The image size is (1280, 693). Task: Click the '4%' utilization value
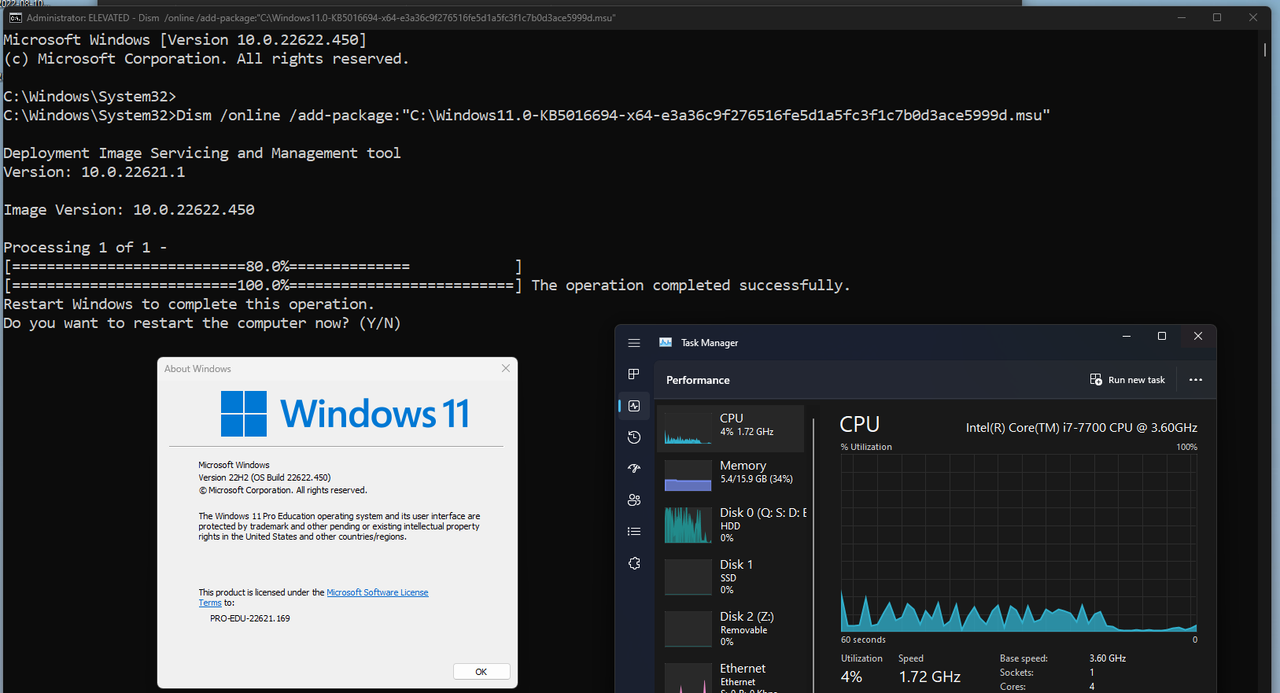[851, 677]
